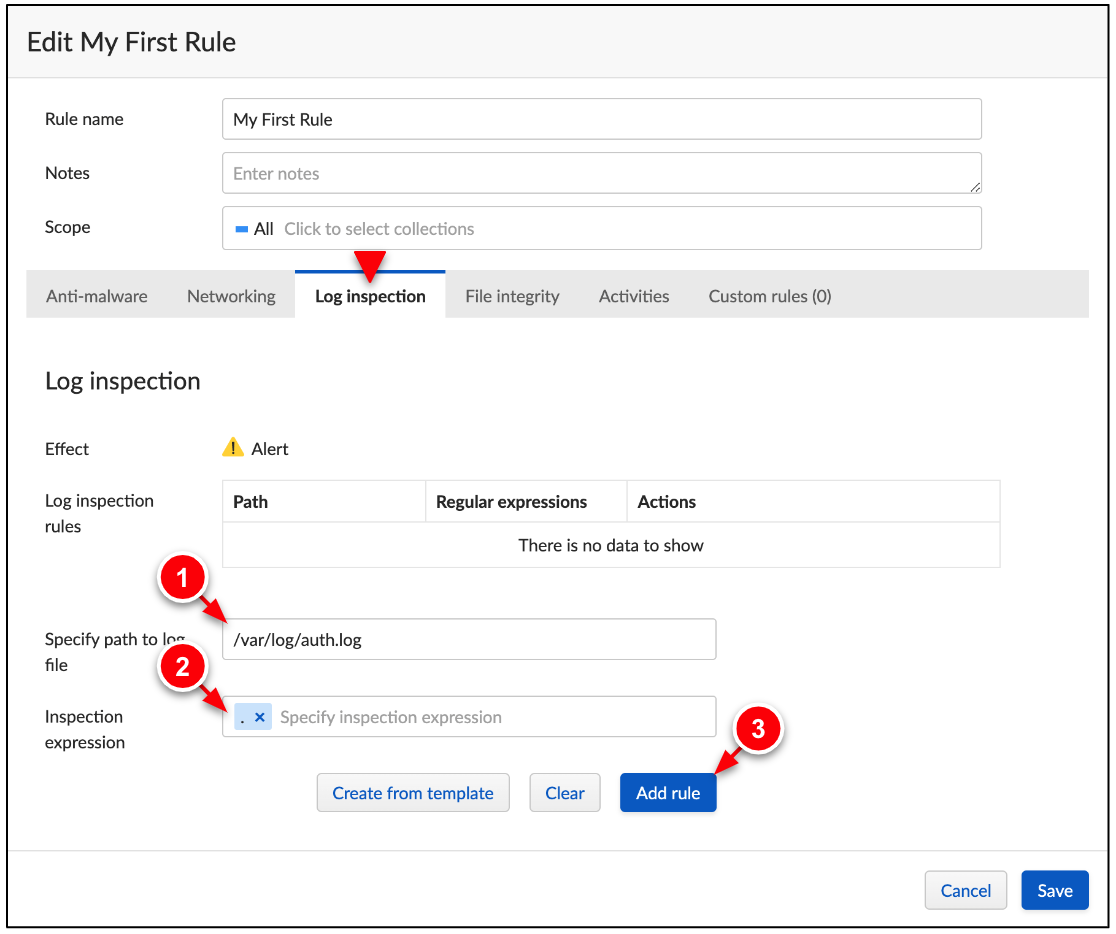Viewport: 1116px width, 934px height.
Task: Click the yellow Alert warning icon
Action: point(231,448)
